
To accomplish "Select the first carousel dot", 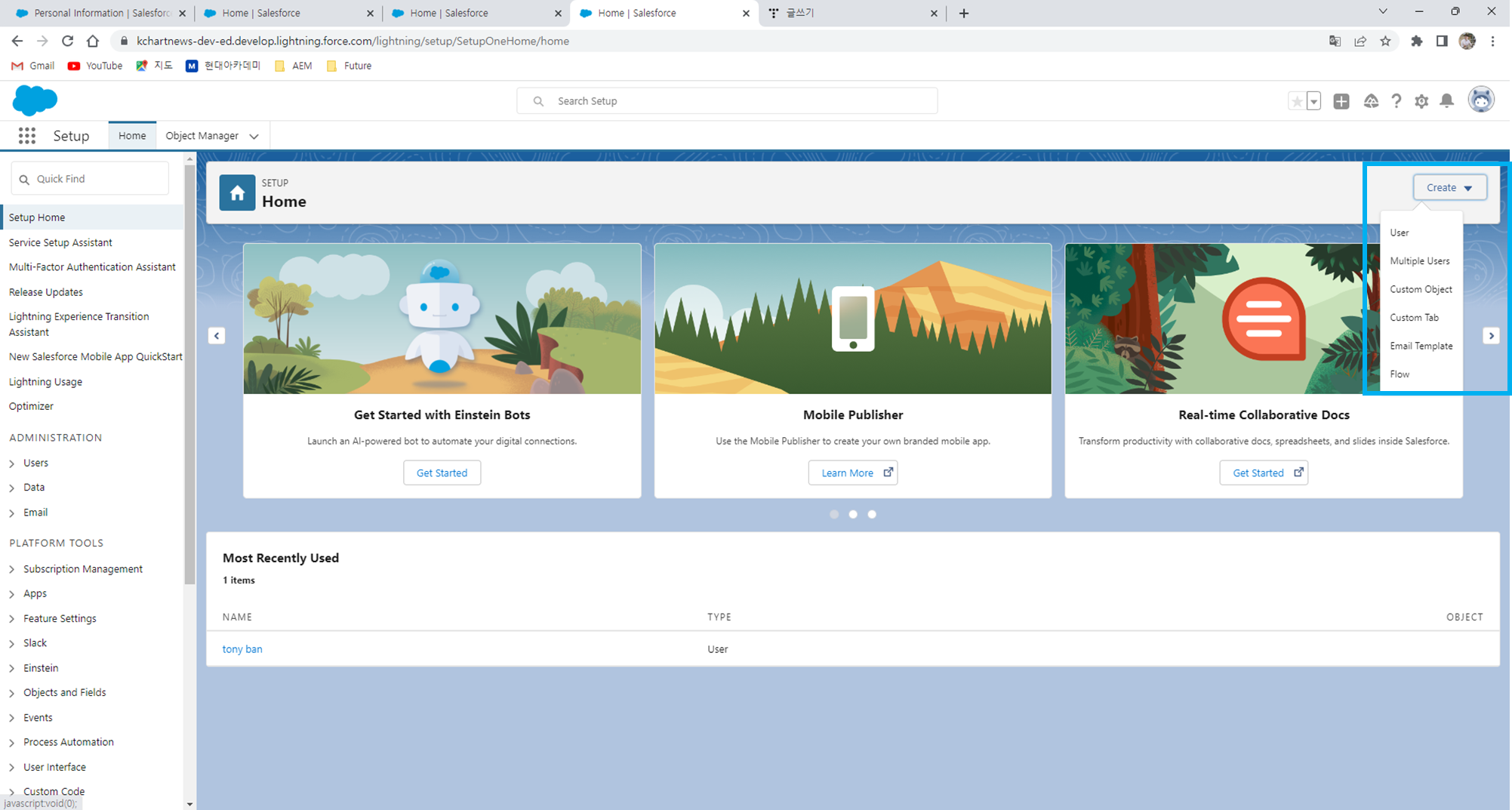I will pyautogui.click(x=834, y=514).
